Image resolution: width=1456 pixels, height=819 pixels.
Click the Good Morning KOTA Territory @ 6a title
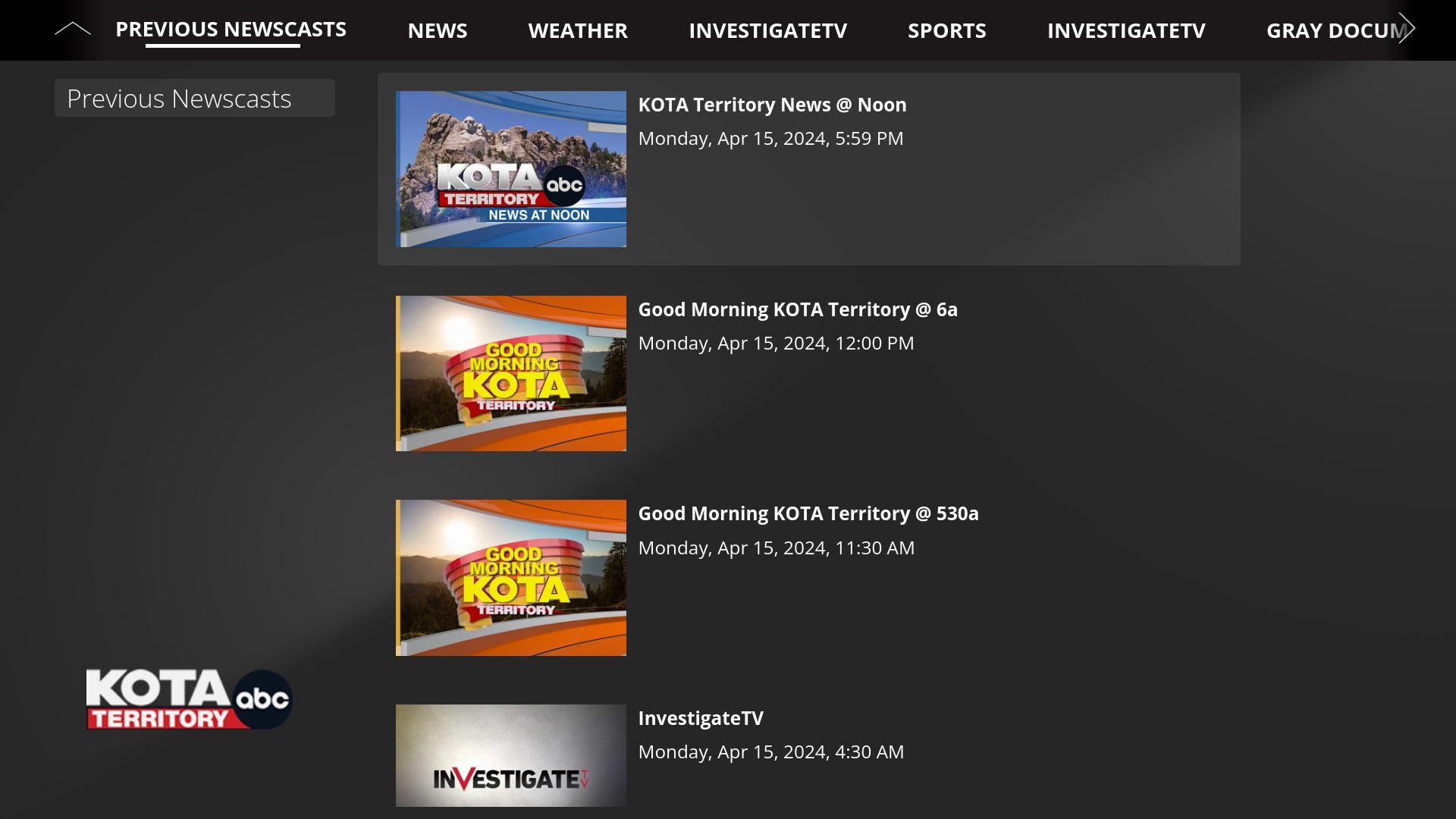[x=798, y=309]
